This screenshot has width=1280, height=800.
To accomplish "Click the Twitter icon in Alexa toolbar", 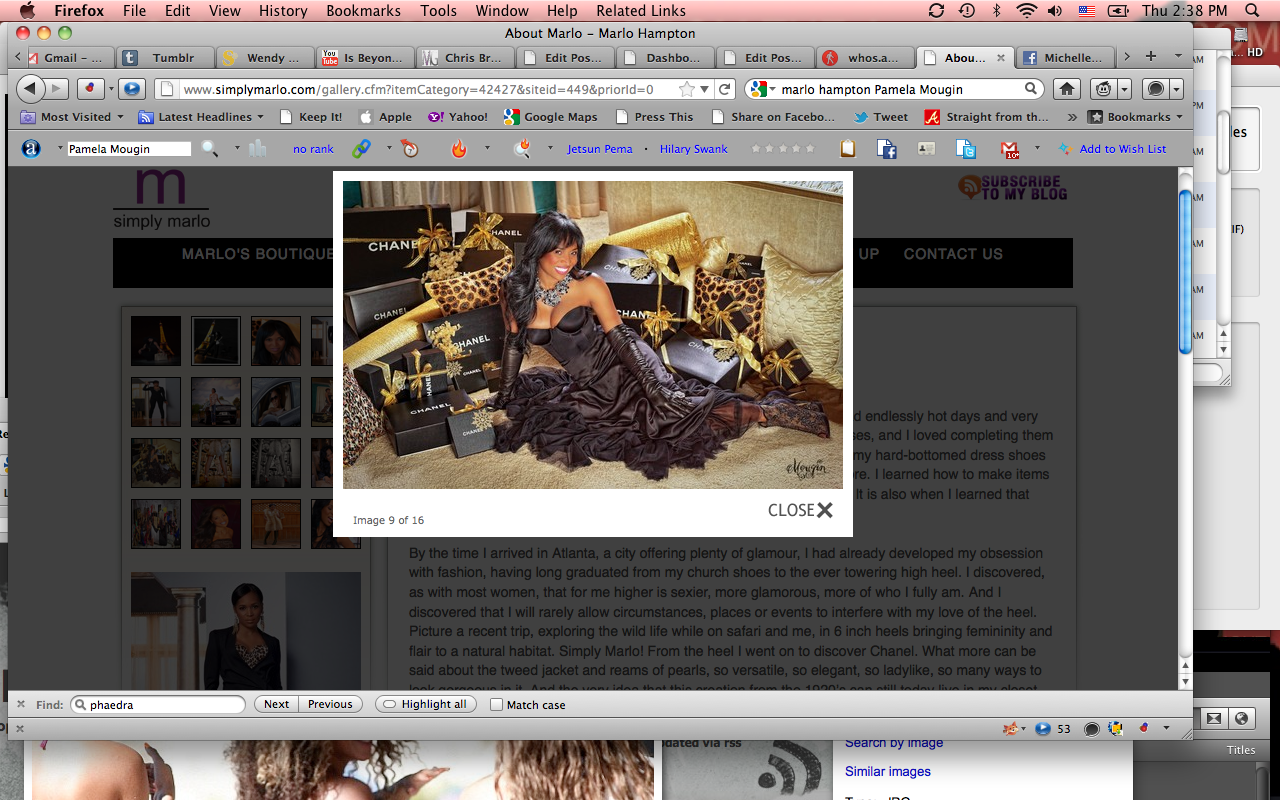I will (965, 149).
